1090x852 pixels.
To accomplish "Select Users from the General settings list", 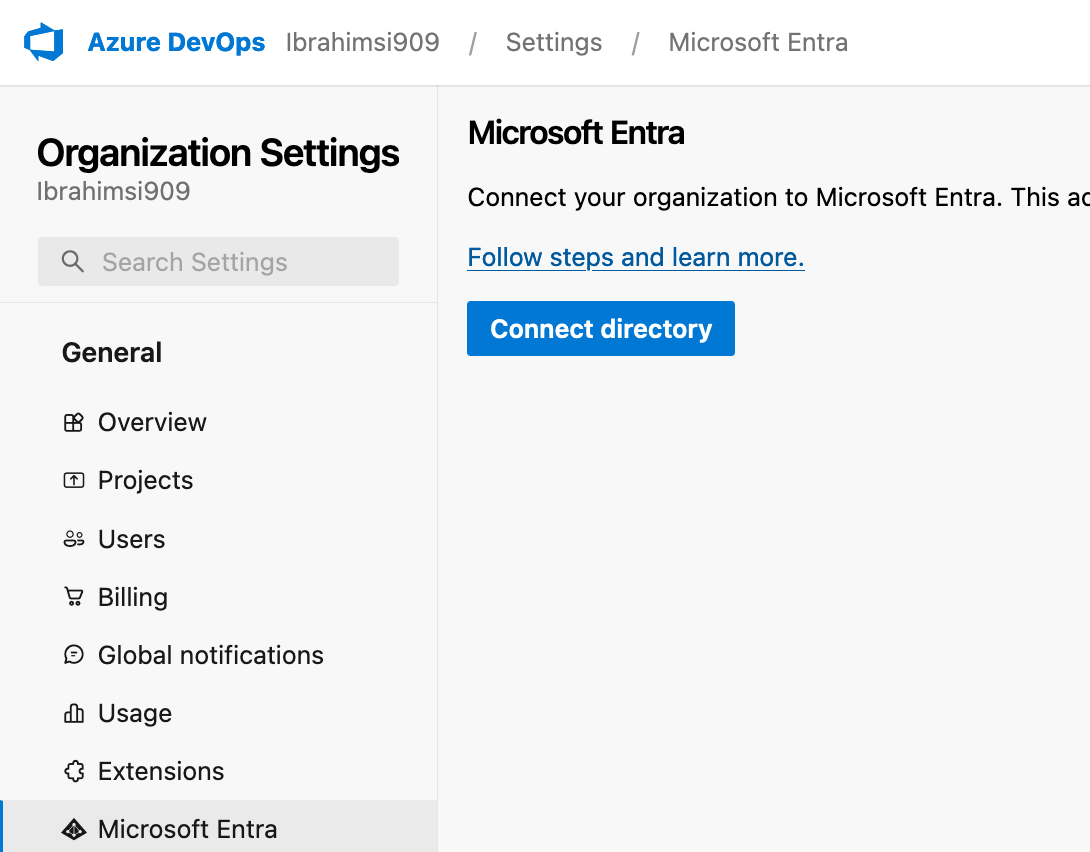I will [132, 538].
